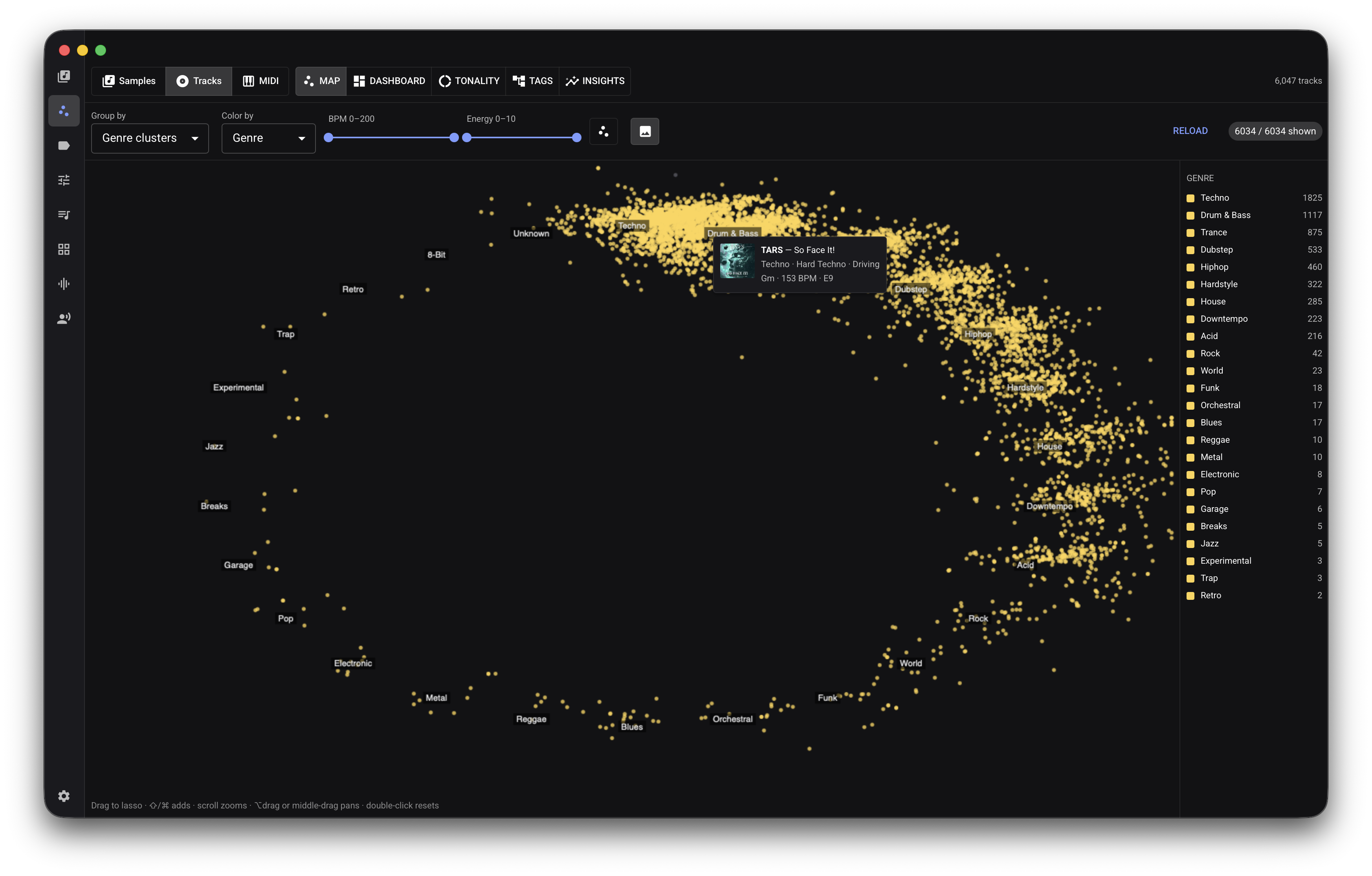The image size is (1372, 876).
Task: Open the tune sliders icon in sidebar
Action: coord(64,180)
